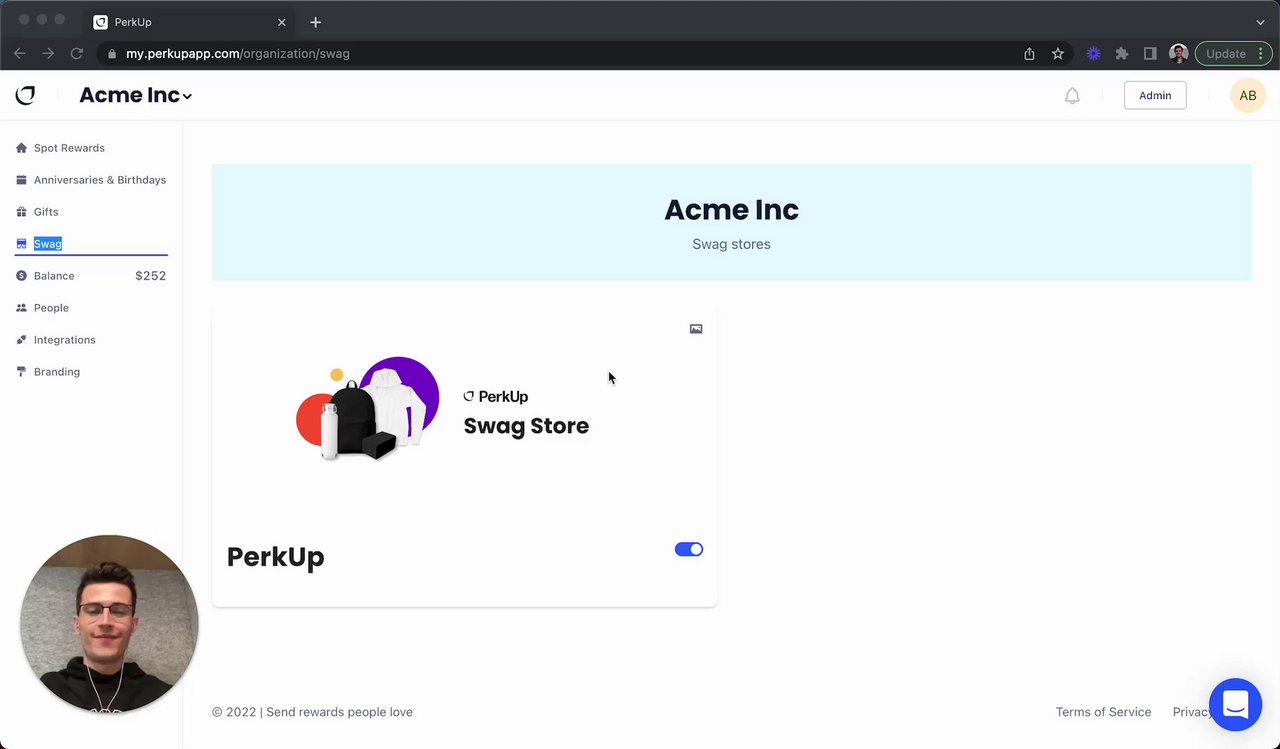The height and width of the screenshot is (749, 1280).
Task: Click the Gifts present icon
Action: (21, 212)
